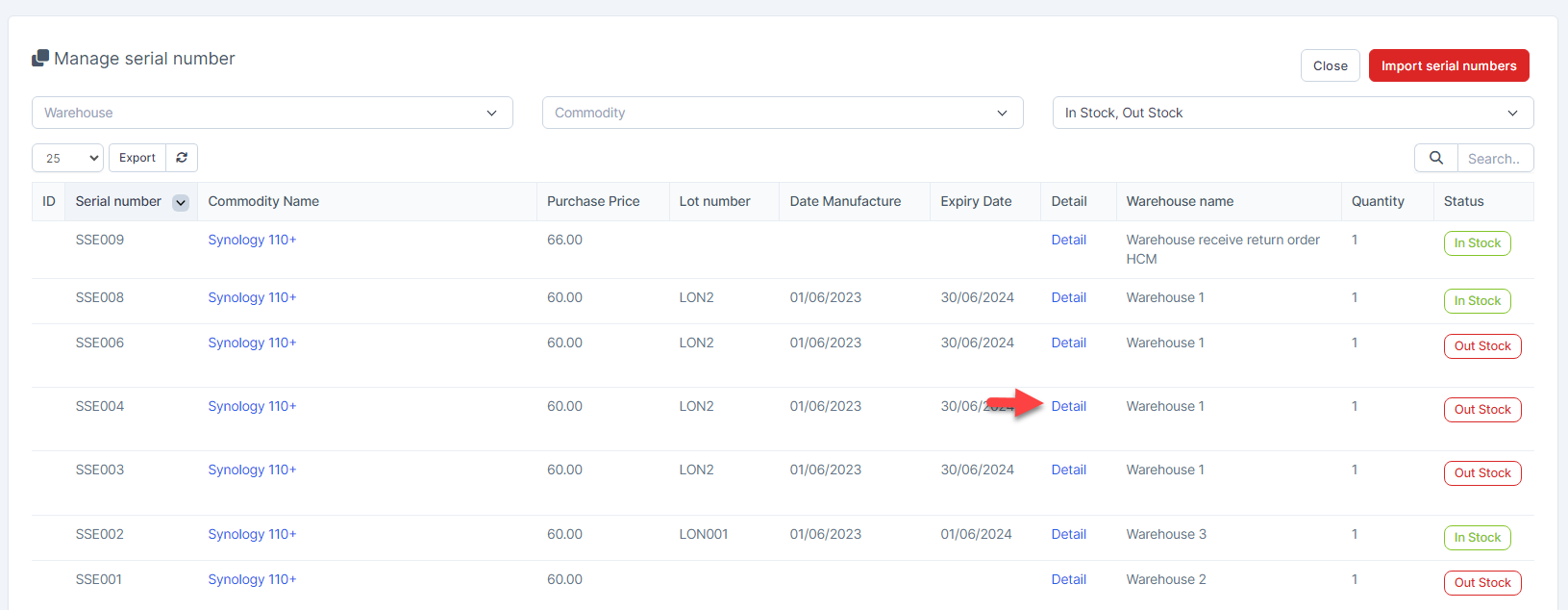Screen dimensions: 1568x610
Task: Click the search magnifier icon
Action: coord(1435,158)
